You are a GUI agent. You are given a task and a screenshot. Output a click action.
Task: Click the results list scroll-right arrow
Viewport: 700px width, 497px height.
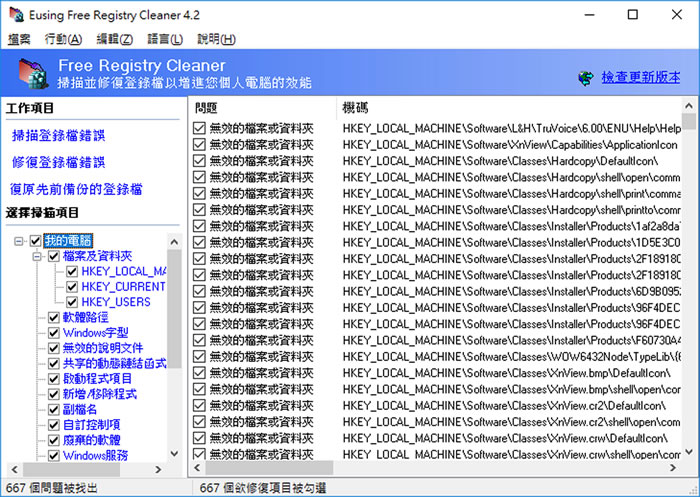click(x=673, y=468)
